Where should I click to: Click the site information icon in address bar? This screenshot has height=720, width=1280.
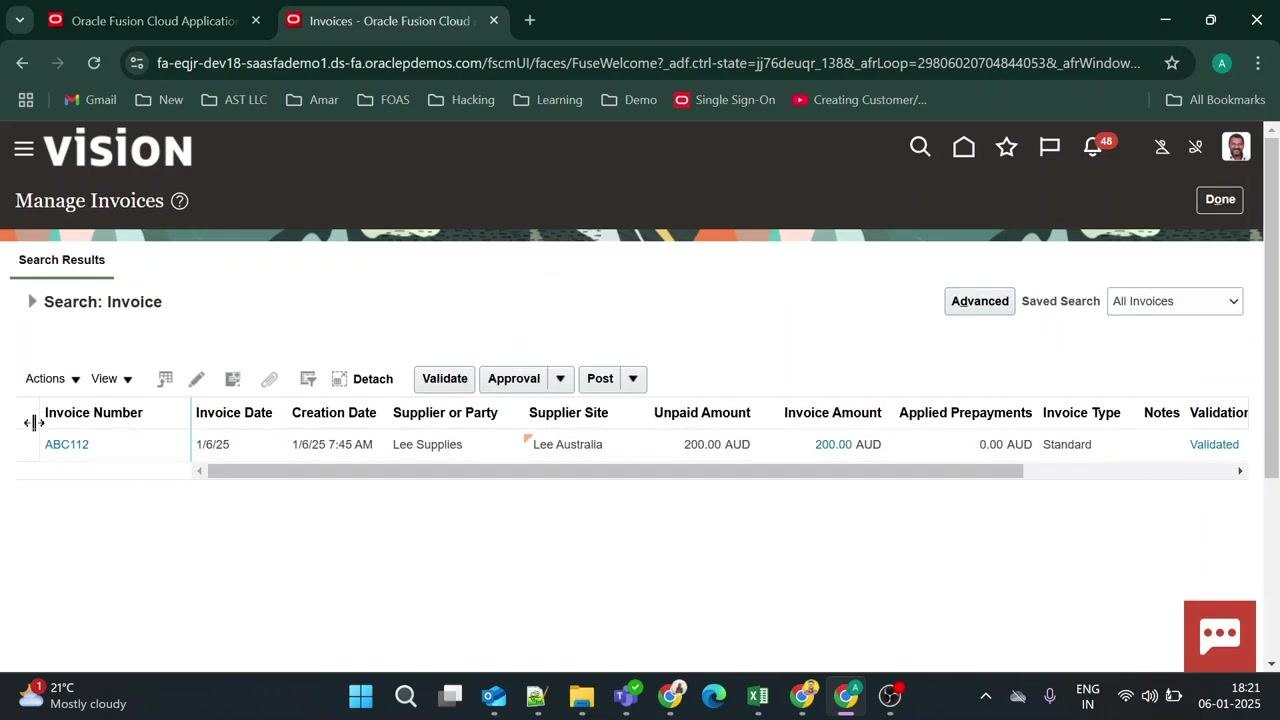click(137, 63)
